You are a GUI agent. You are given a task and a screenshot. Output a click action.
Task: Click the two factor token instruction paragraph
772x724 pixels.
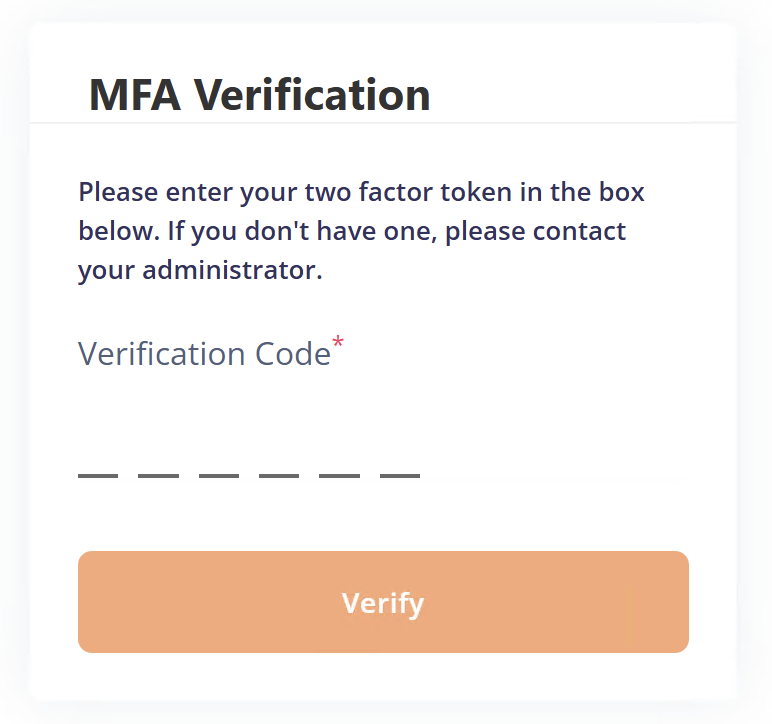360,231
